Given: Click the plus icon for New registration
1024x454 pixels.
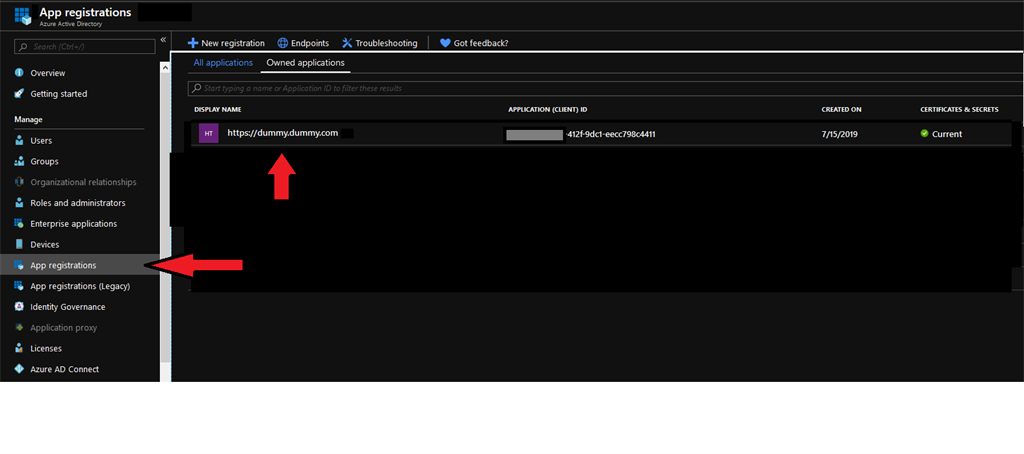Looking at the screenshot, I should [193, 42].
